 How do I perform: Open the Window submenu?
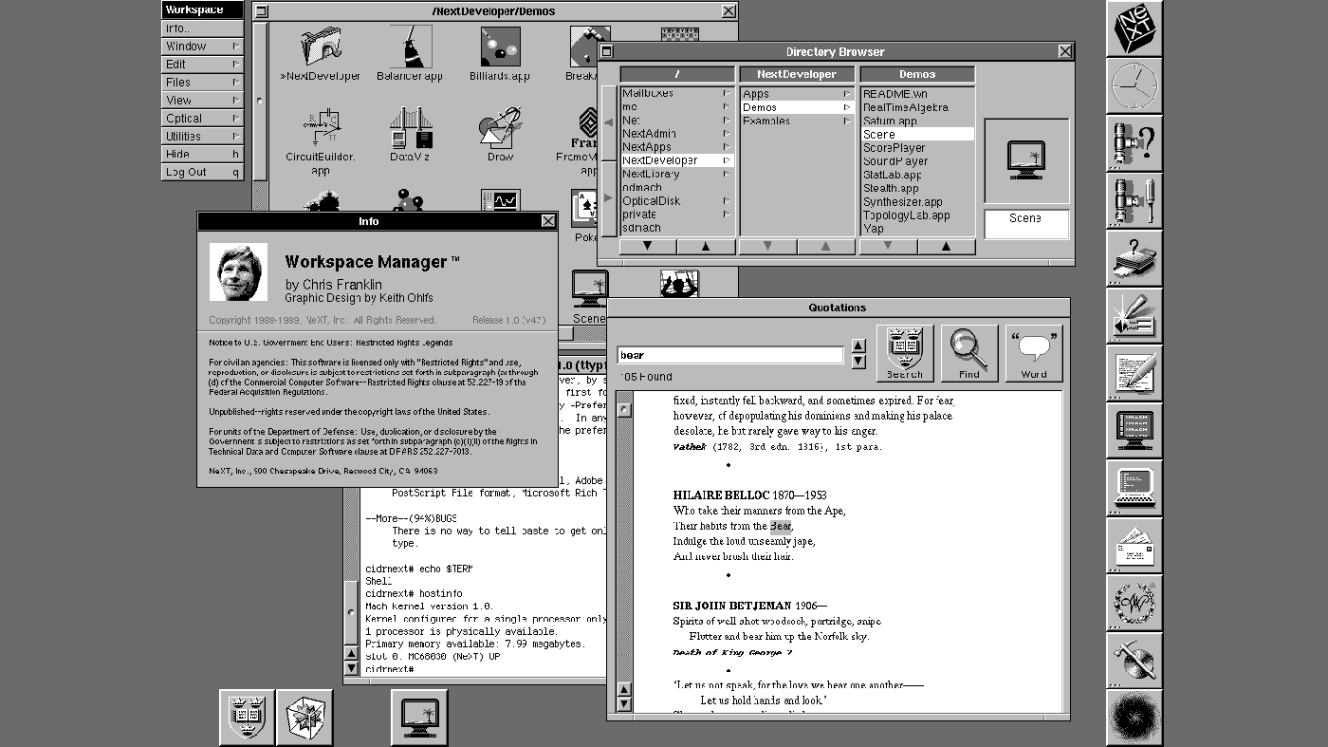(x=203, y=46)
